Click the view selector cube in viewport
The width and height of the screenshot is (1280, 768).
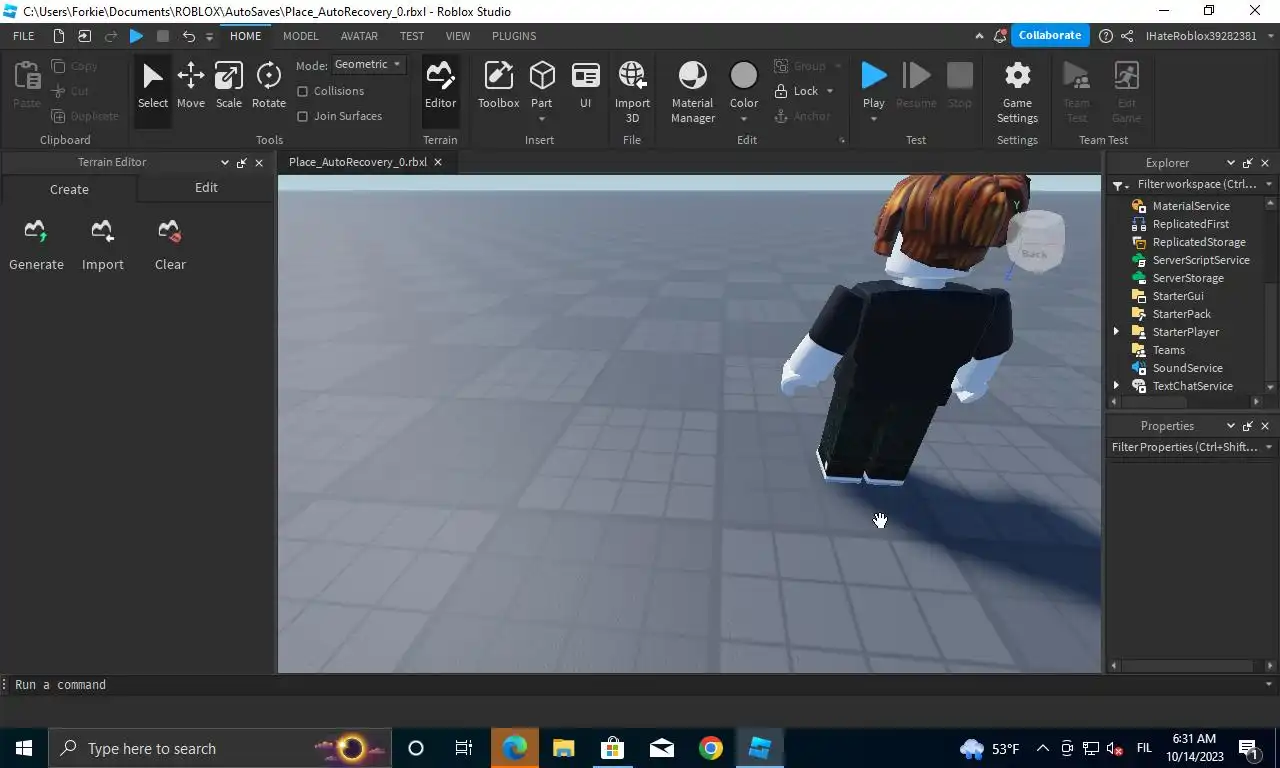[1035, 243]
